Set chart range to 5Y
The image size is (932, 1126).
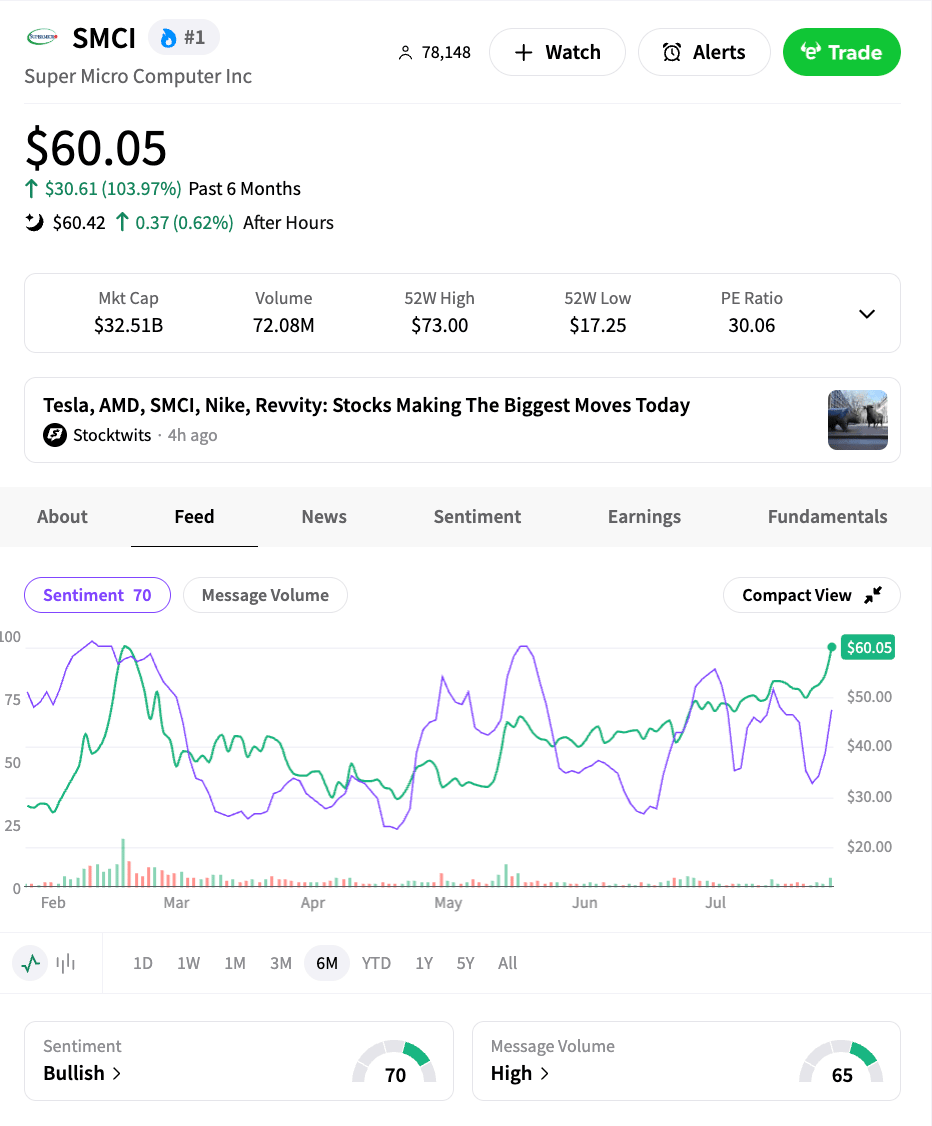click(x=465, y=963)
